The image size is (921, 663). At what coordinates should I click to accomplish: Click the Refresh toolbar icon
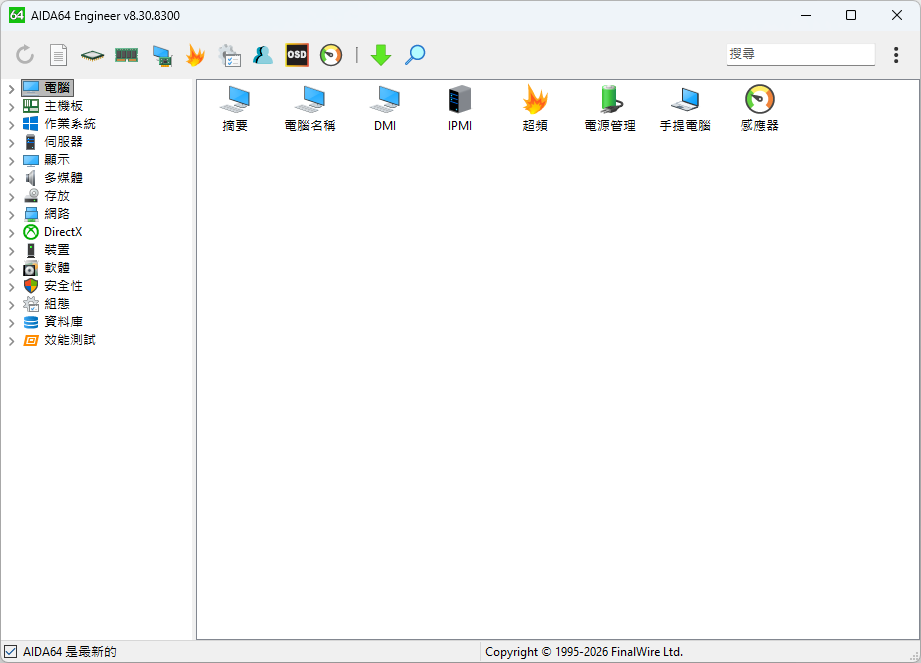[25, 55]
